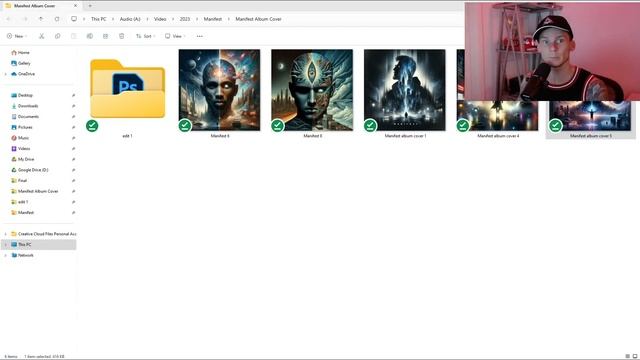The image size is (640, 360).
Task: Expand OneDrive in navigation pane
Action: pyautogui.click(x=6, y=74)
